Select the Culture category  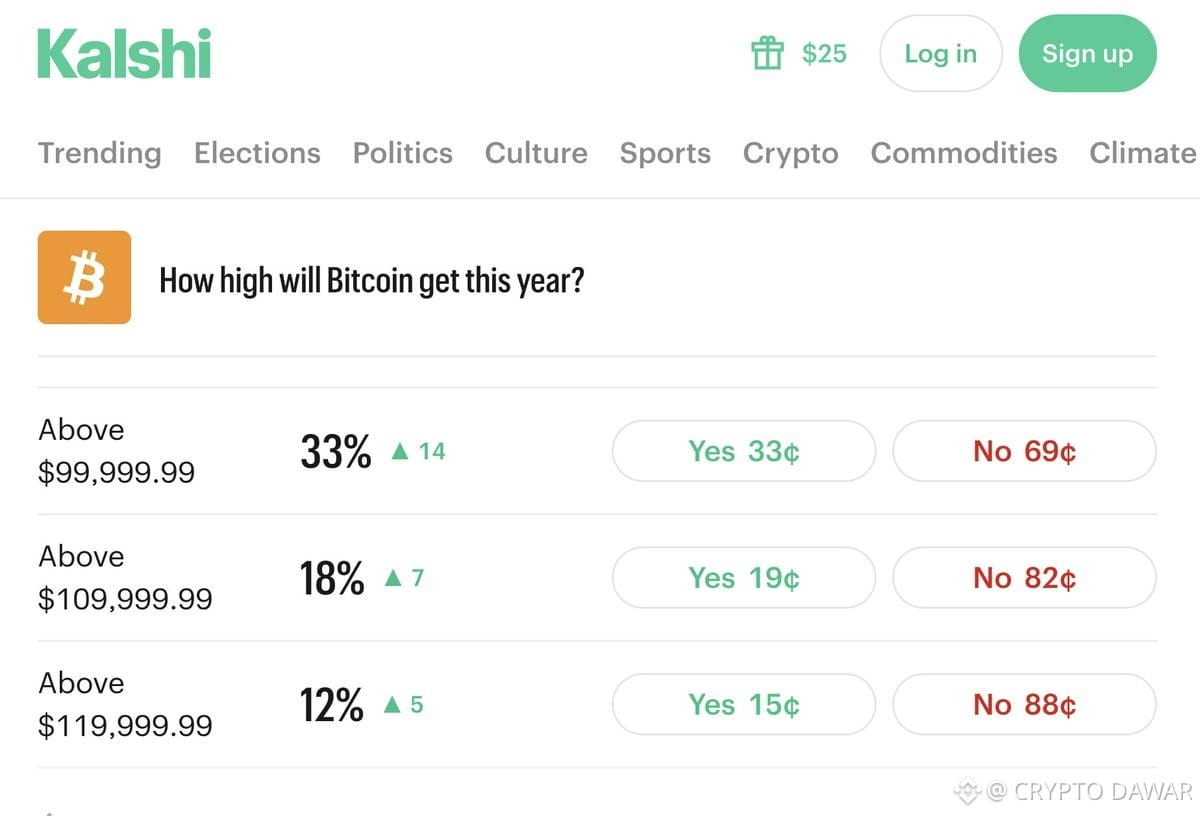[x=536, y=153]
